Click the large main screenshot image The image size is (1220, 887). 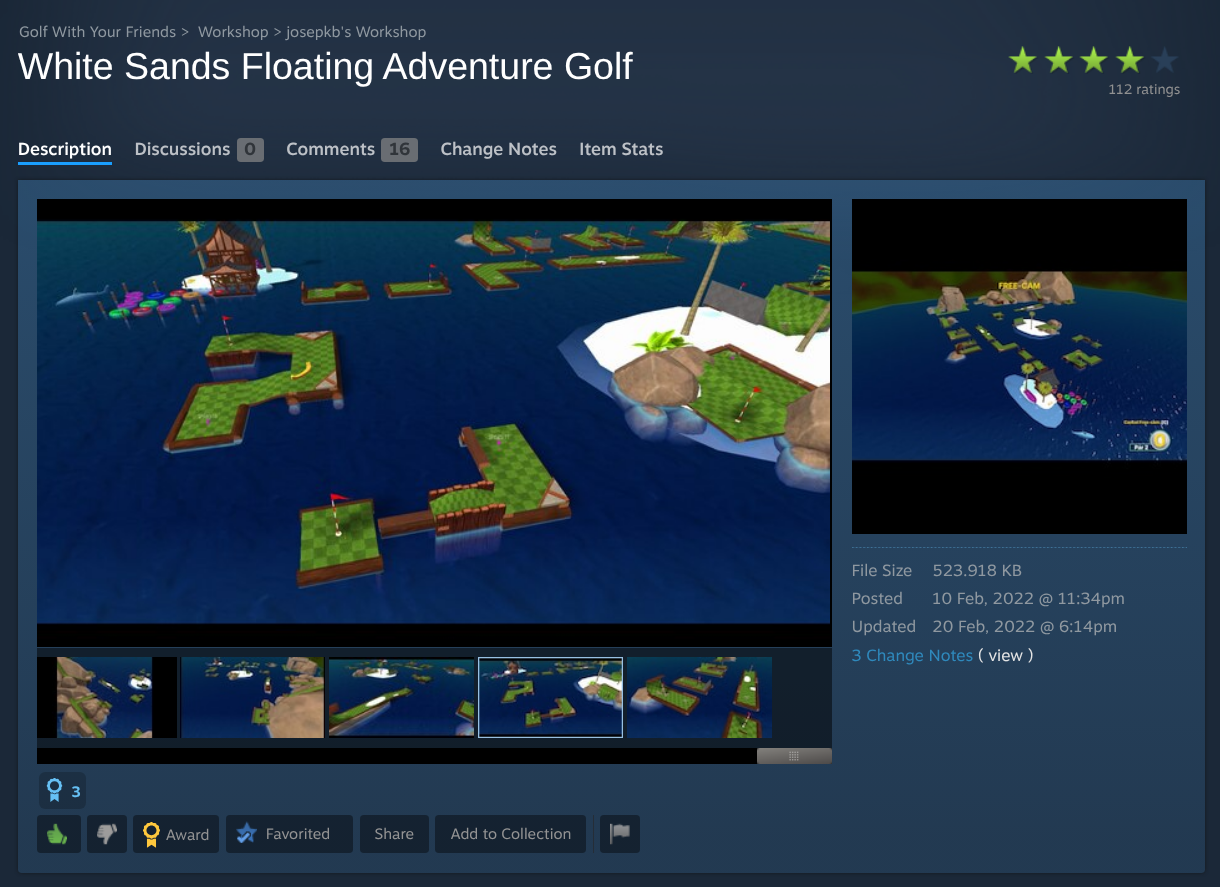(x=434, y=423)
